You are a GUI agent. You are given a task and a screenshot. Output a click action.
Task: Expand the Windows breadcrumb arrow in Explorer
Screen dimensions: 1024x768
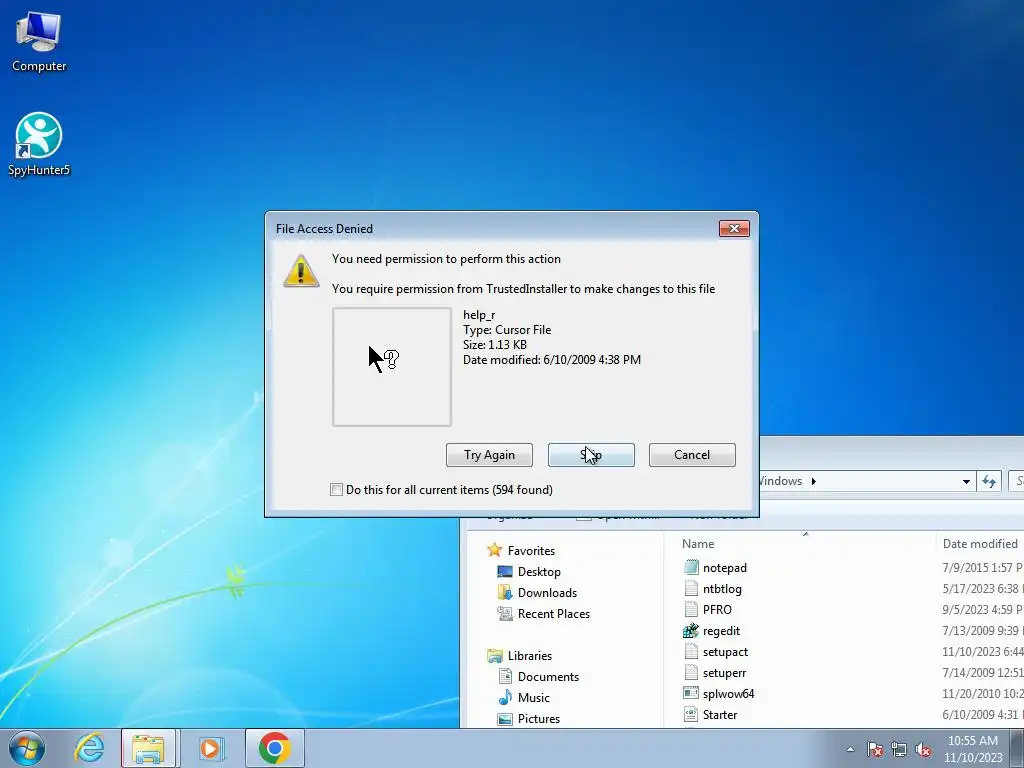click(814, 481)
